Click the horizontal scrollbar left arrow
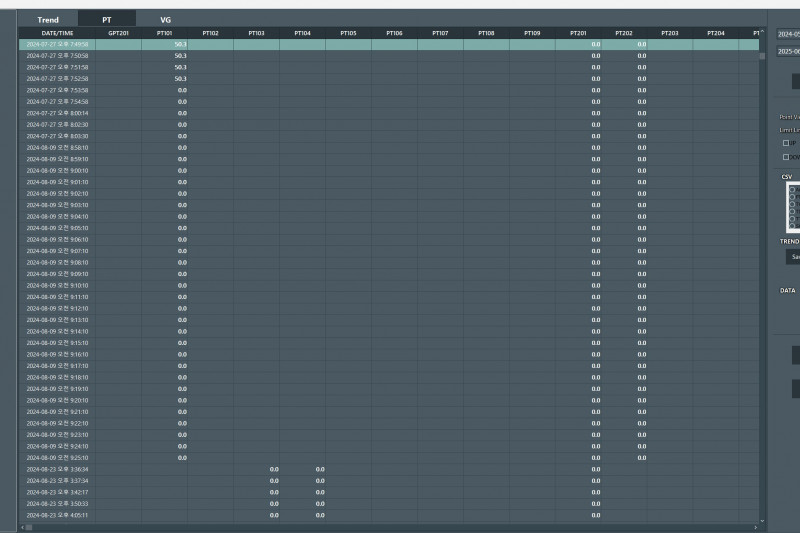This screenshot has width=800, height=533. 22,527
